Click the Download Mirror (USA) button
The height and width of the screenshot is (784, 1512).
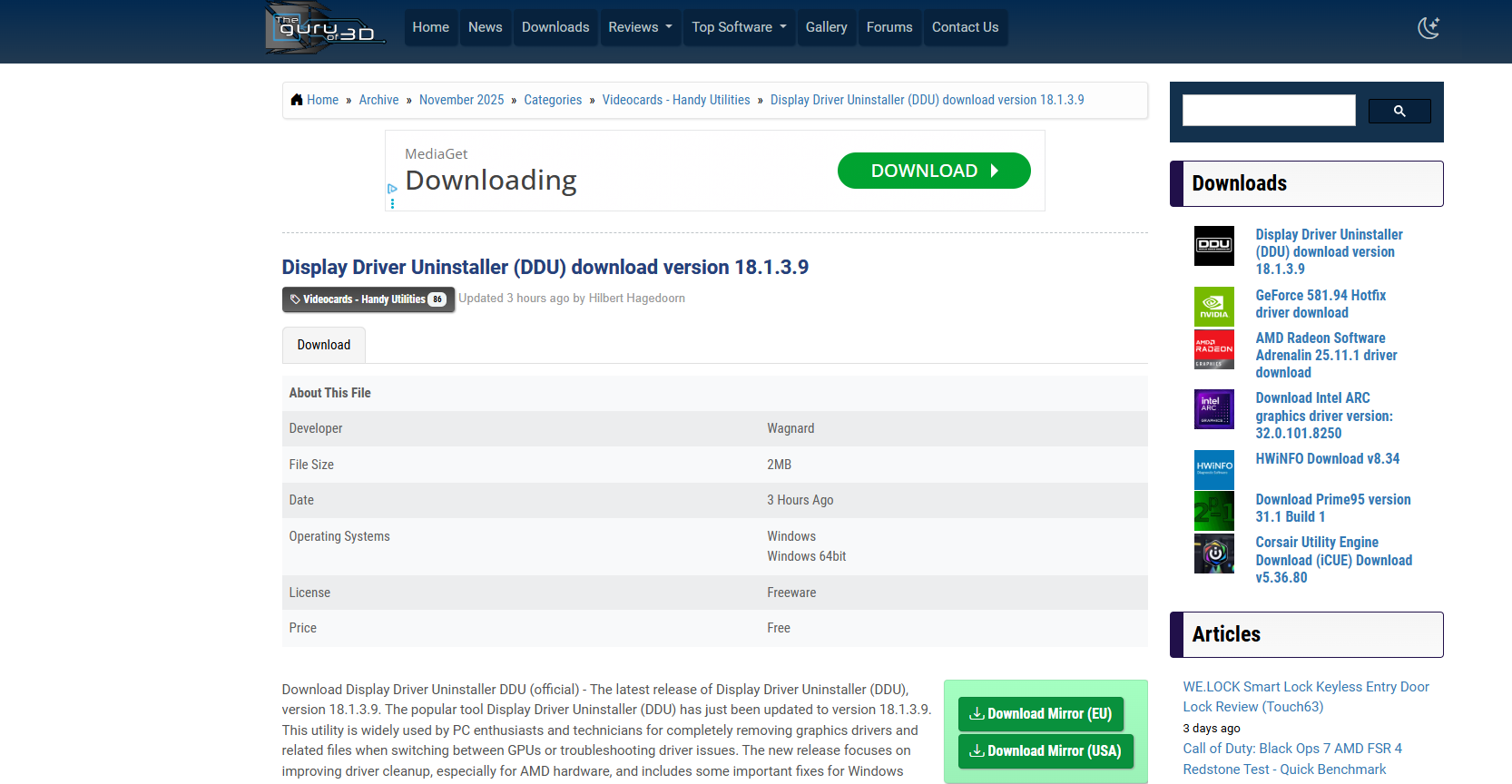(x=1046, y=751)
